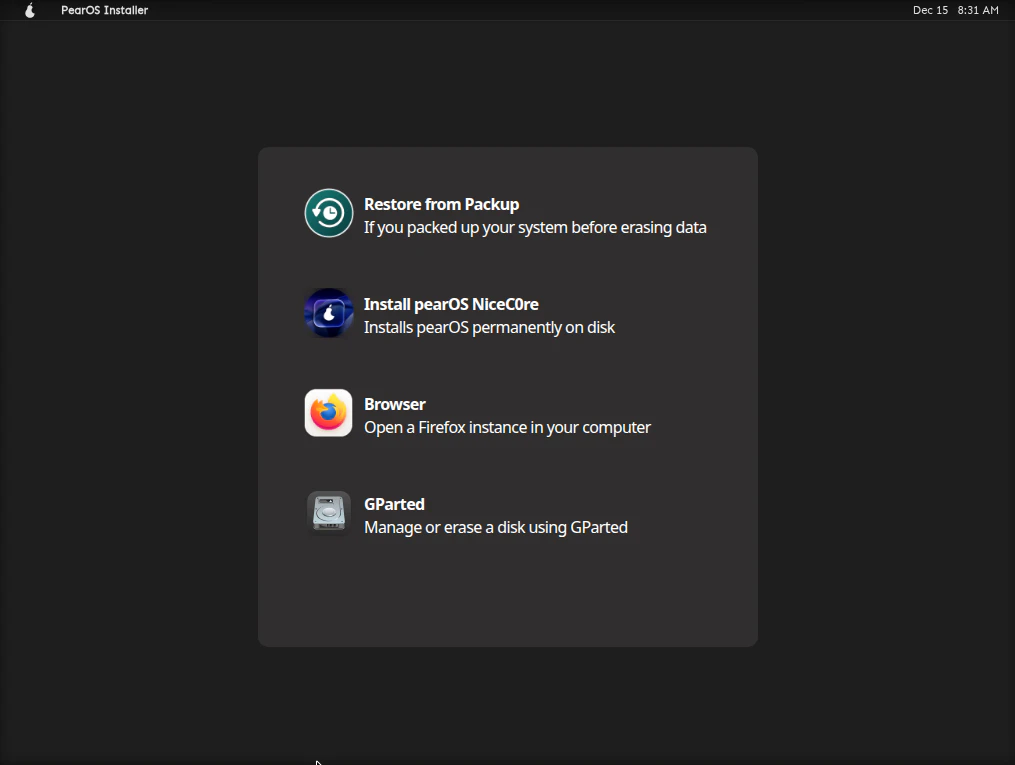This screenshot has height=765, width=1015.
Task: Click the date Dec 15 in top bar
Action: coord(930,10)
